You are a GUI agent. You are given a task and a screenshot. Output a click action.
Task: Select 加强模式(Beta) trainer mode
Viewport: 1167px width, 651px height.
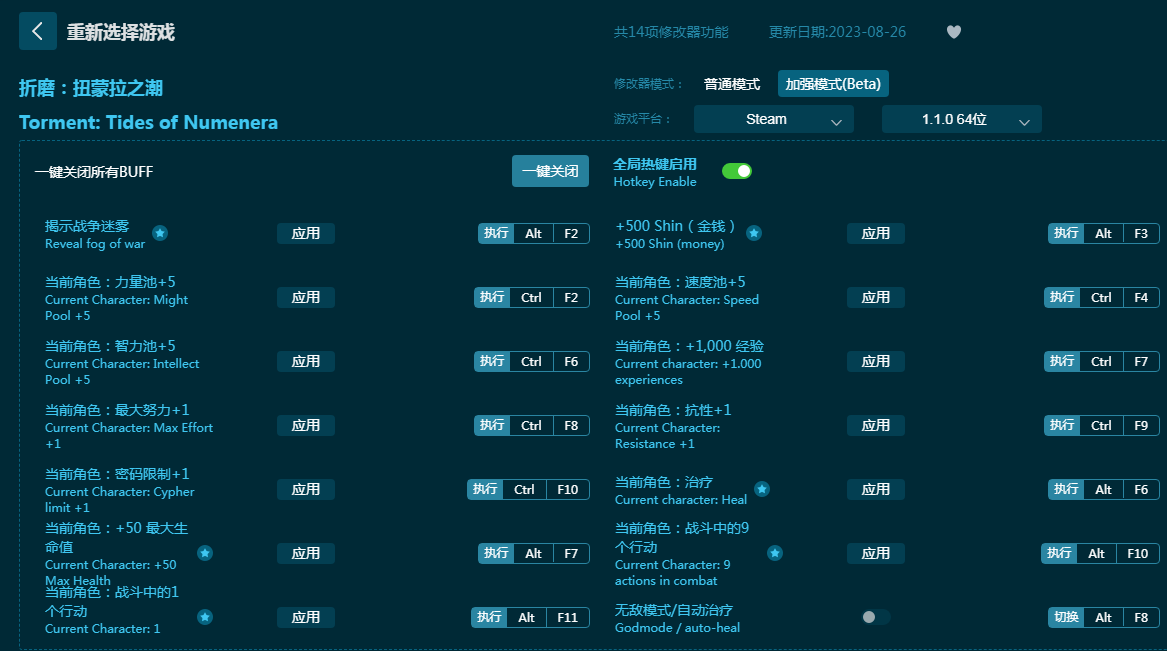point(833,84)
